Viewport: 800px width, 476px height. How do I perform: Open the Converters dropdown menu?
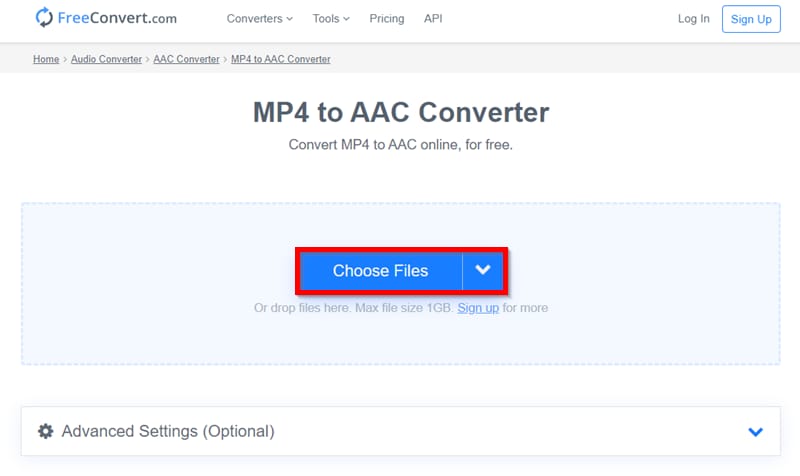pyautogui.click(x=260, y=19)
